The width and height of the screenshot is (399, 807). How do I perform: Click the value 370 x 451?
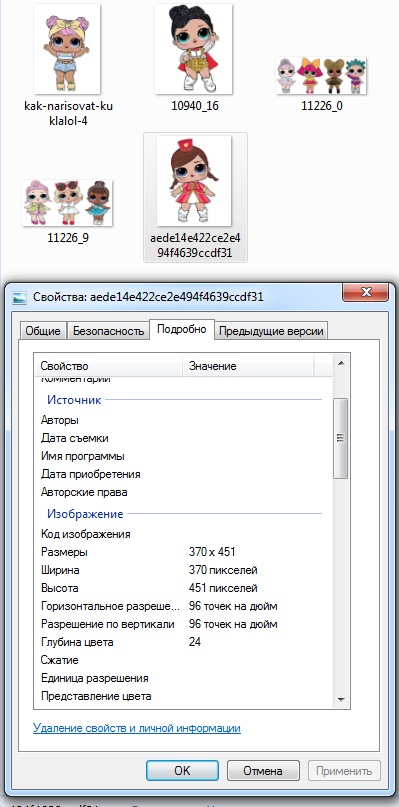point(212,552)
